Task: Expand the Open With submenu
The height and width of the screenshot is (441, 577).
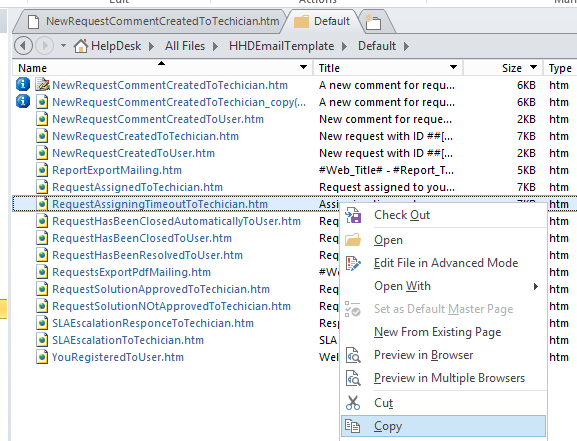Action: [x=443, y=286]
